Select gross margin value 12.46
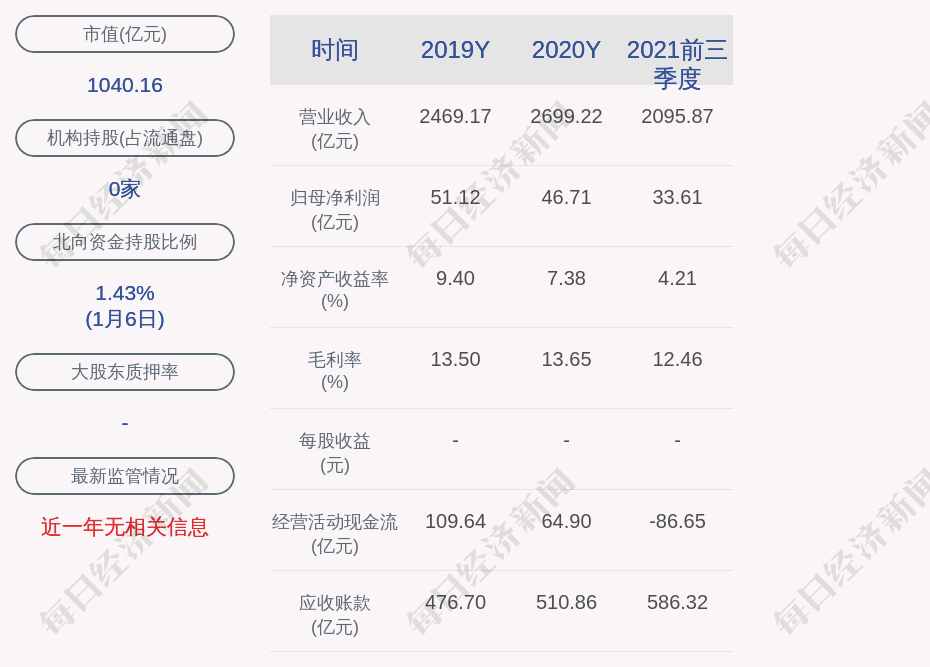The image size is (930, 667). 677,359
